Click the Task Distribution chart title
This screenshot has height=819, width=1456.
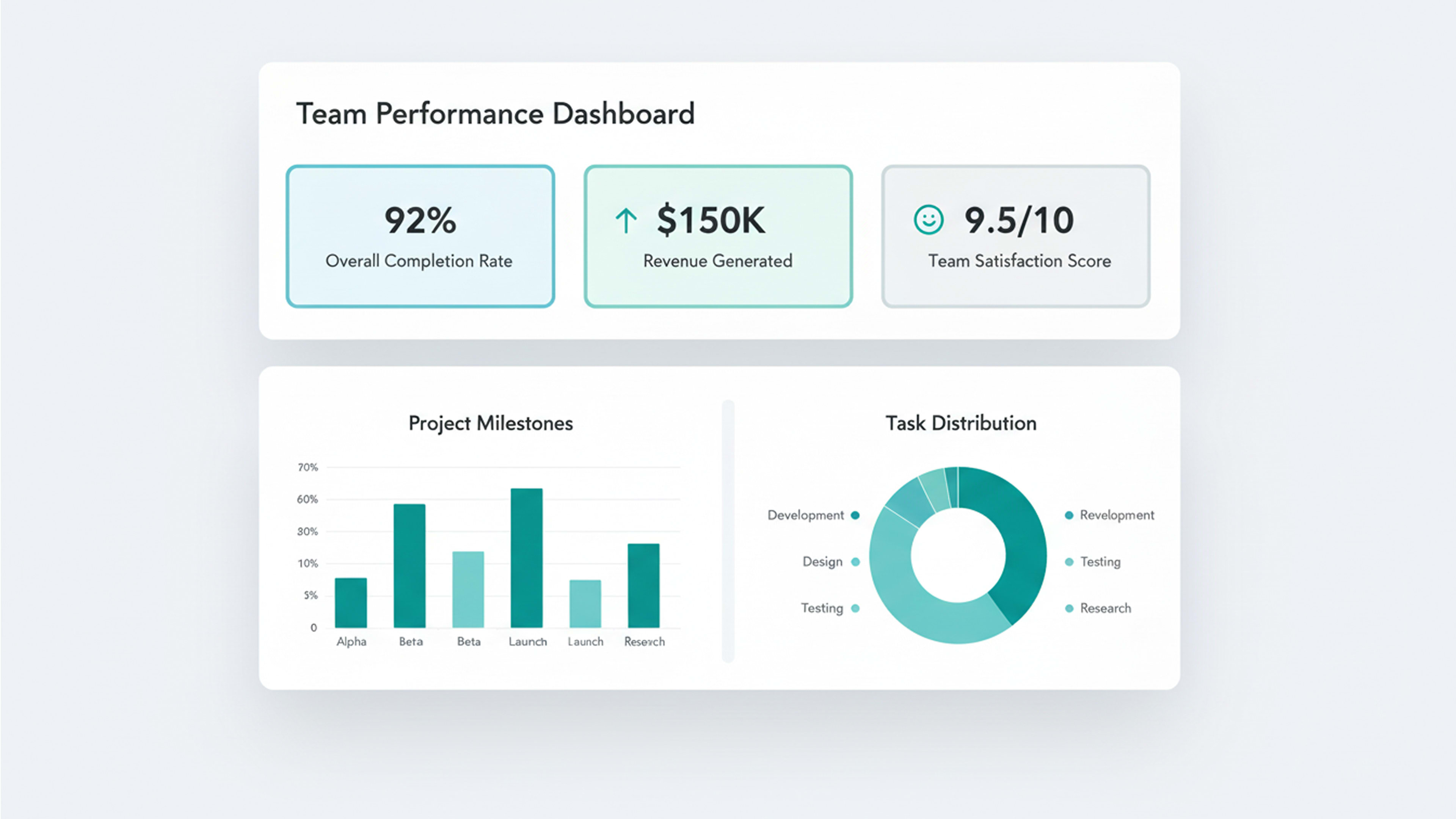[x=961, y=423]
